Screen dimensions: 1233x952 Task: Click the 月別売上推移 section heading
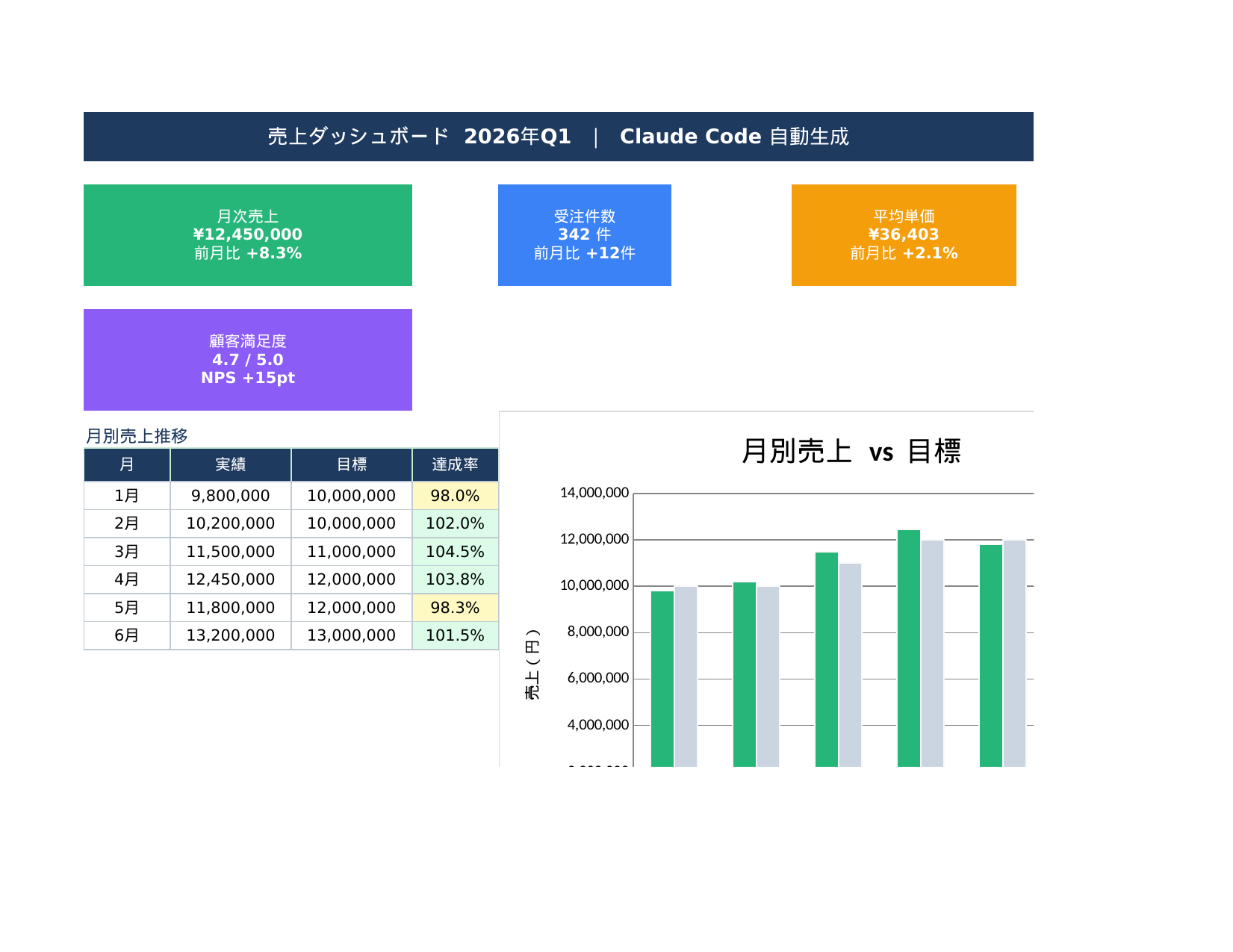tap(137, 435)
